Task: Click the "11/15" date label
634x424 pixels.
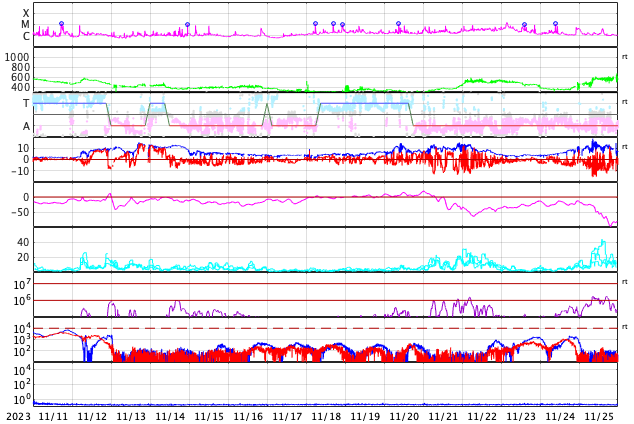Action: tap(209, 416)
